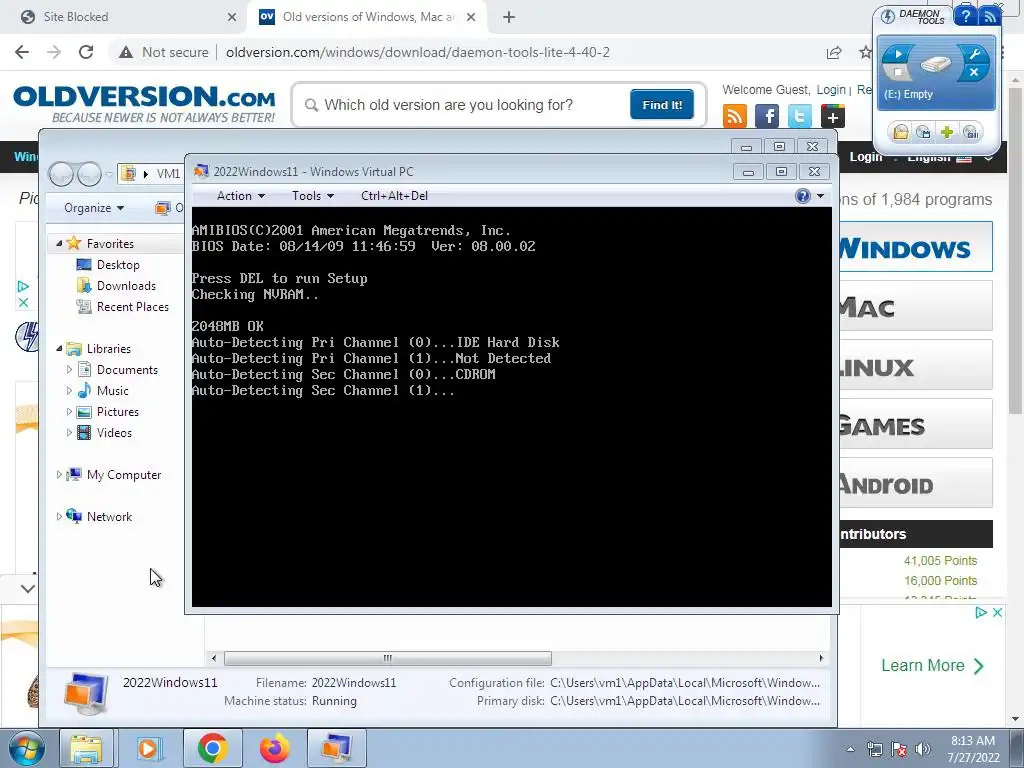Collapse the Favorites tree group
Screen dimensions: 1024x768
pyautogui.click(x=59, y=244)
